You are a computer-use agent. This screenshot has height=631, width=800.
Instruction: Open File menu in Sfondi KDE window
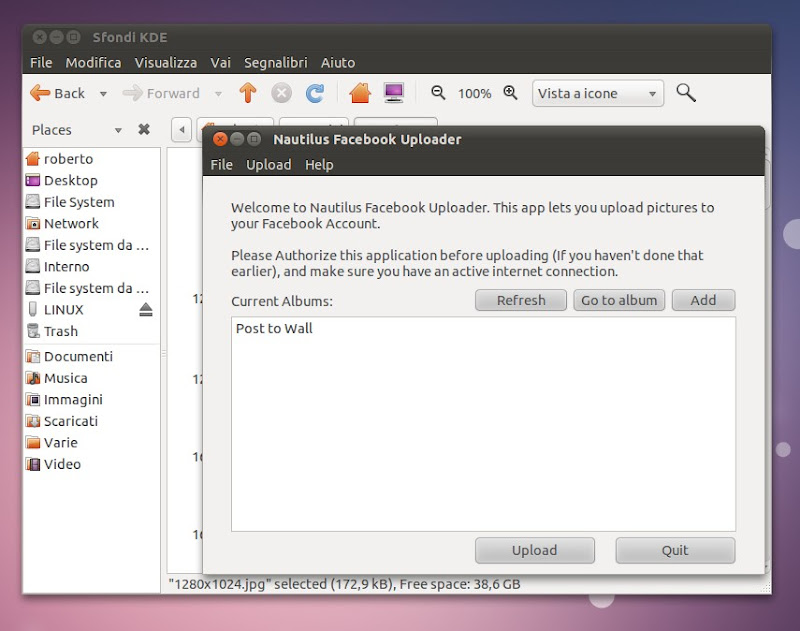[x=41, y=63]
